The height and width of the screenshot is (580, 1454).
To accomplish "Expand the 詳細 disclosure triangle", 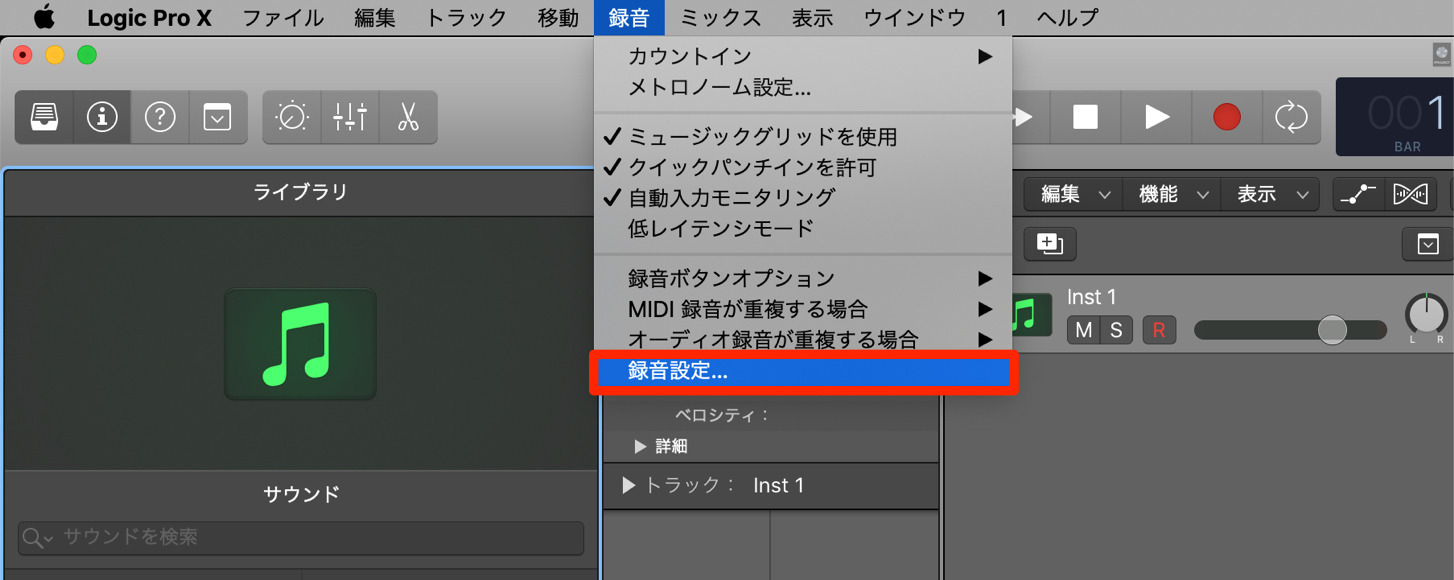I will click(x=641, y=446).
